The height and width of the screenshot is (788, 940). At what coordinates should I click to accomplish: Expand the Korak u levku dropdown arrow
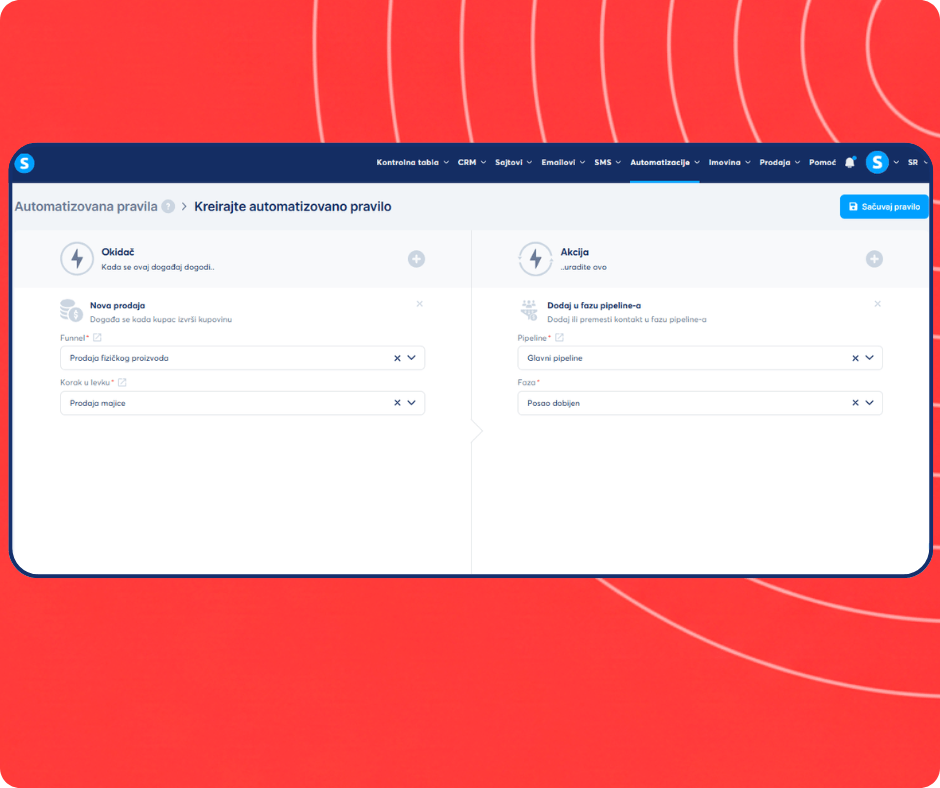tap(412, 403)
